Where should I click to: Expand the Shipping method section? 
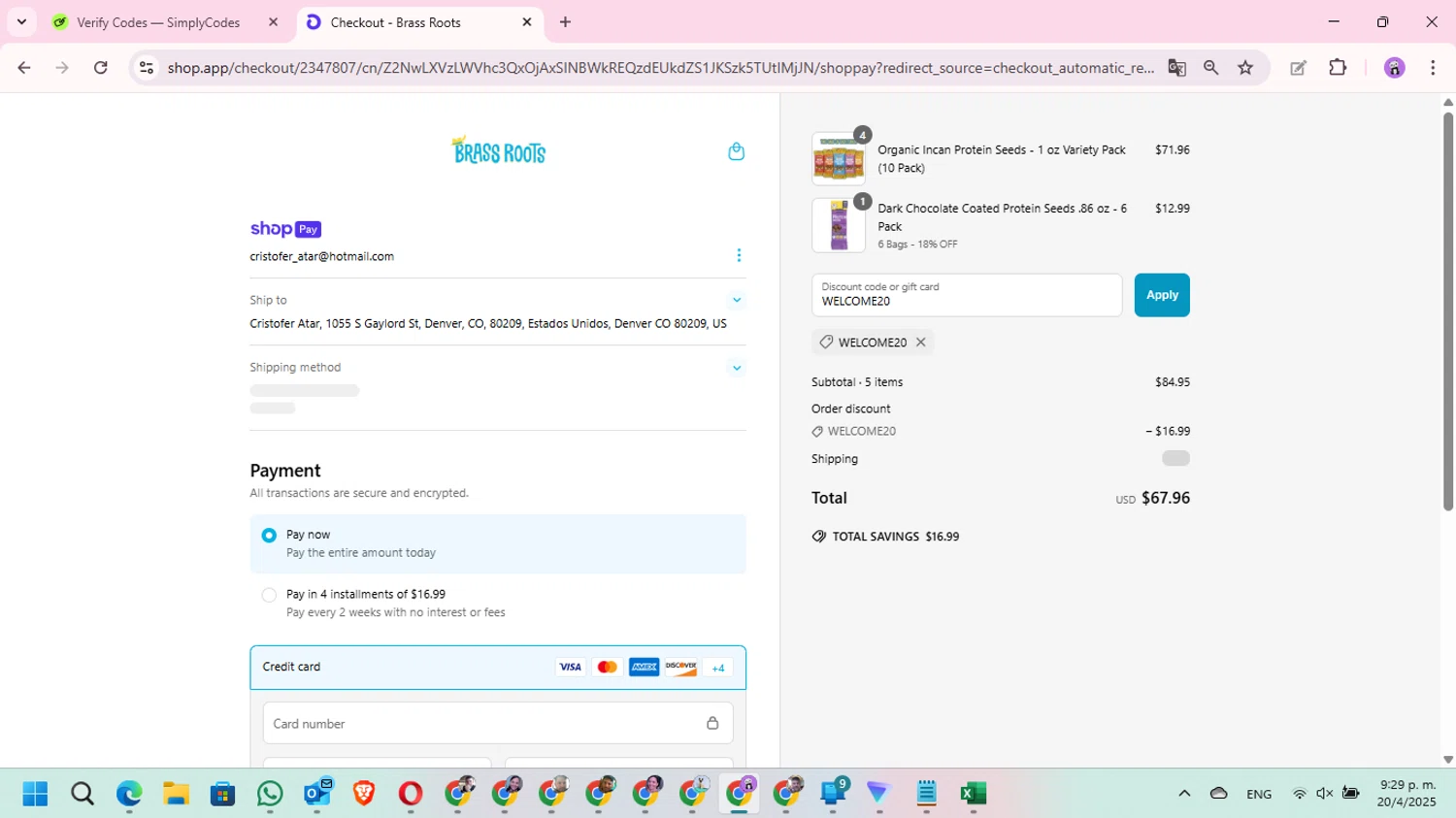737,368
